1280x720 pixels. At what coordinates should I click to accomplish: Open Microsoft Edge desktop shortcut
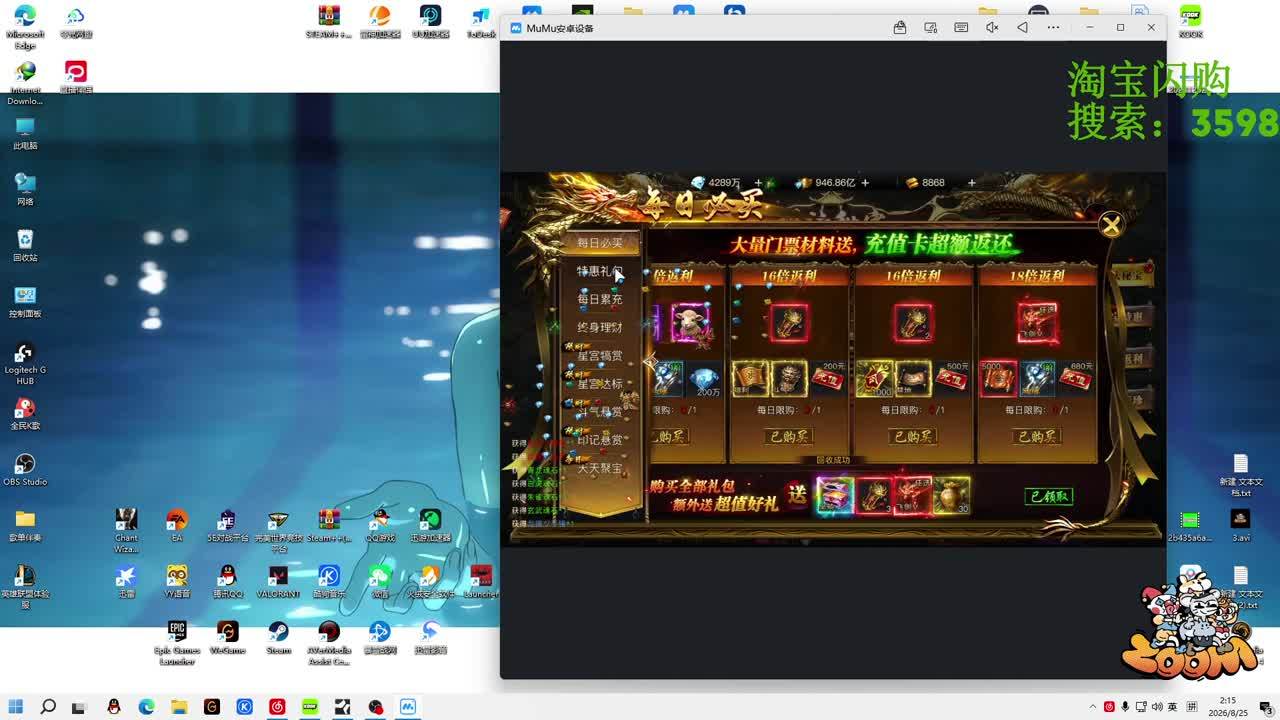[25, 26]
